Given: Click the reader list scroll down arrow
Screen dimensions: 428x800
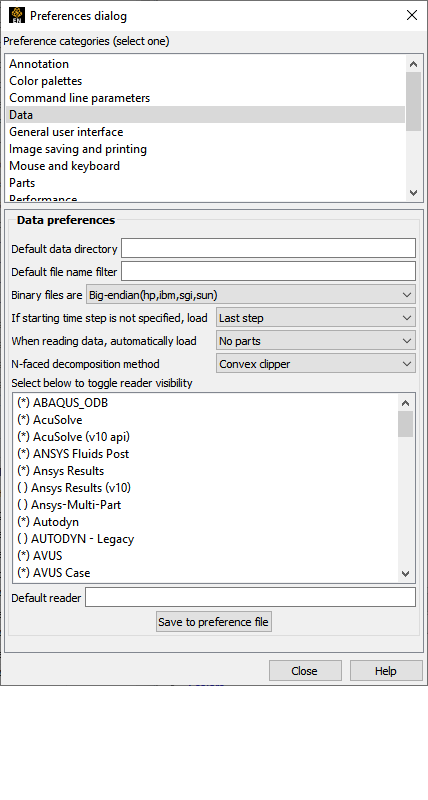Looking at the screenshot, I should click(x=406, y=573).
